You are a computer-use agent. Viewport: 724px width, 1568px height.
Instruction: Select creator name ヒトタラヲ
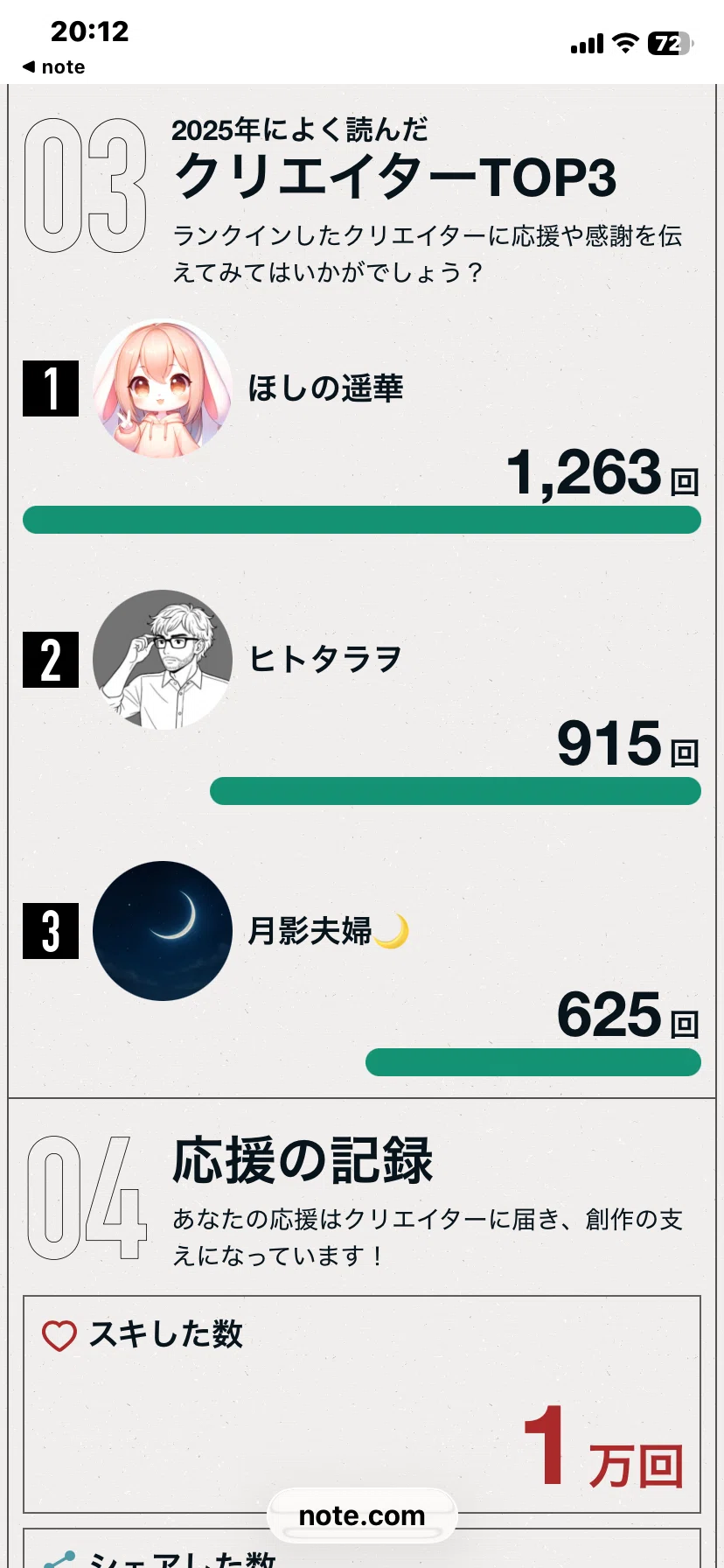pyautogui.click(x=324, y=659)
